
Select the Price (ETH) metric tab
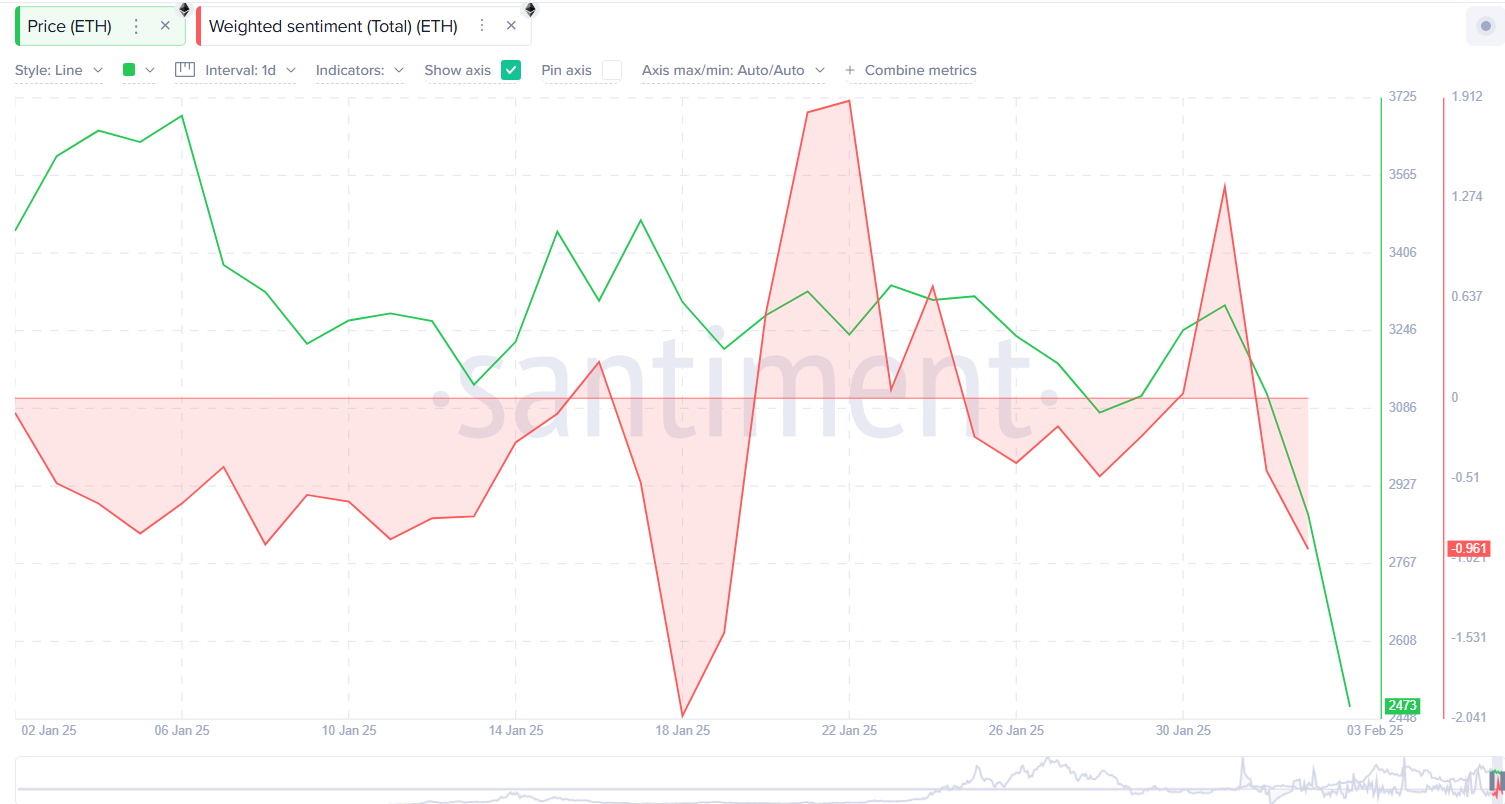[100, 26]
